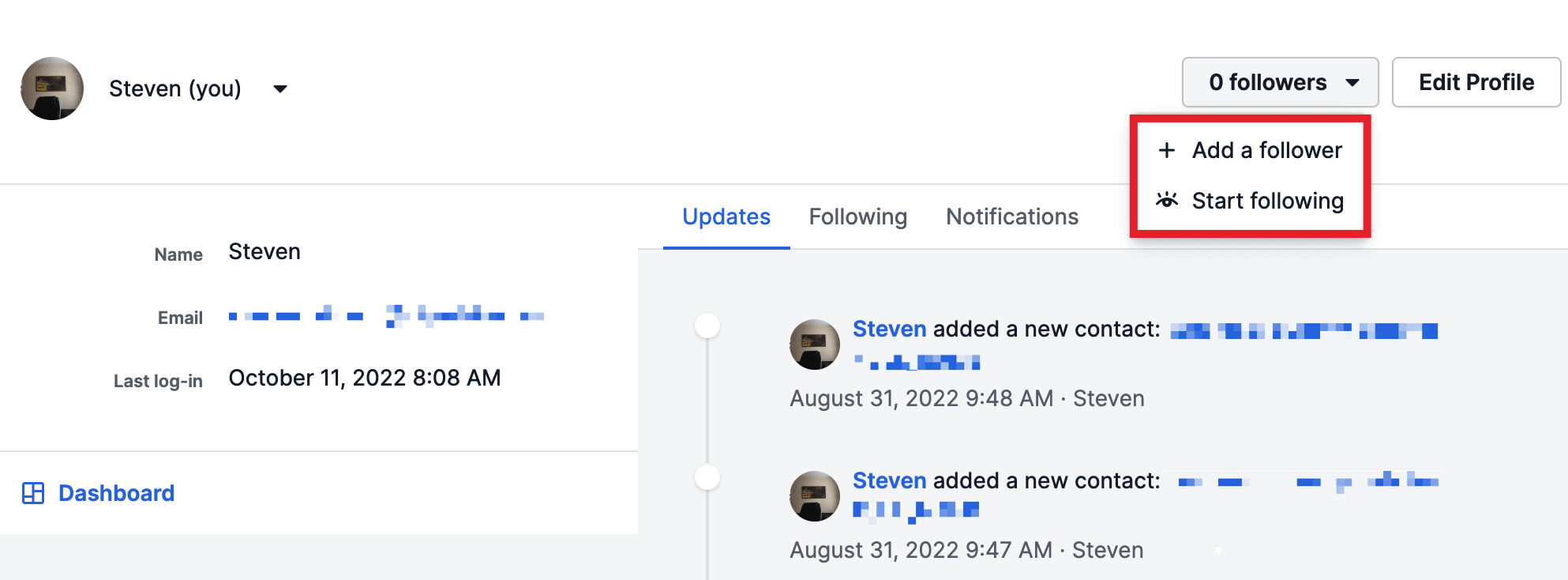The image size is (1568, 580).
Task: Click the blurred email address link
Action: tap(387, 316)
